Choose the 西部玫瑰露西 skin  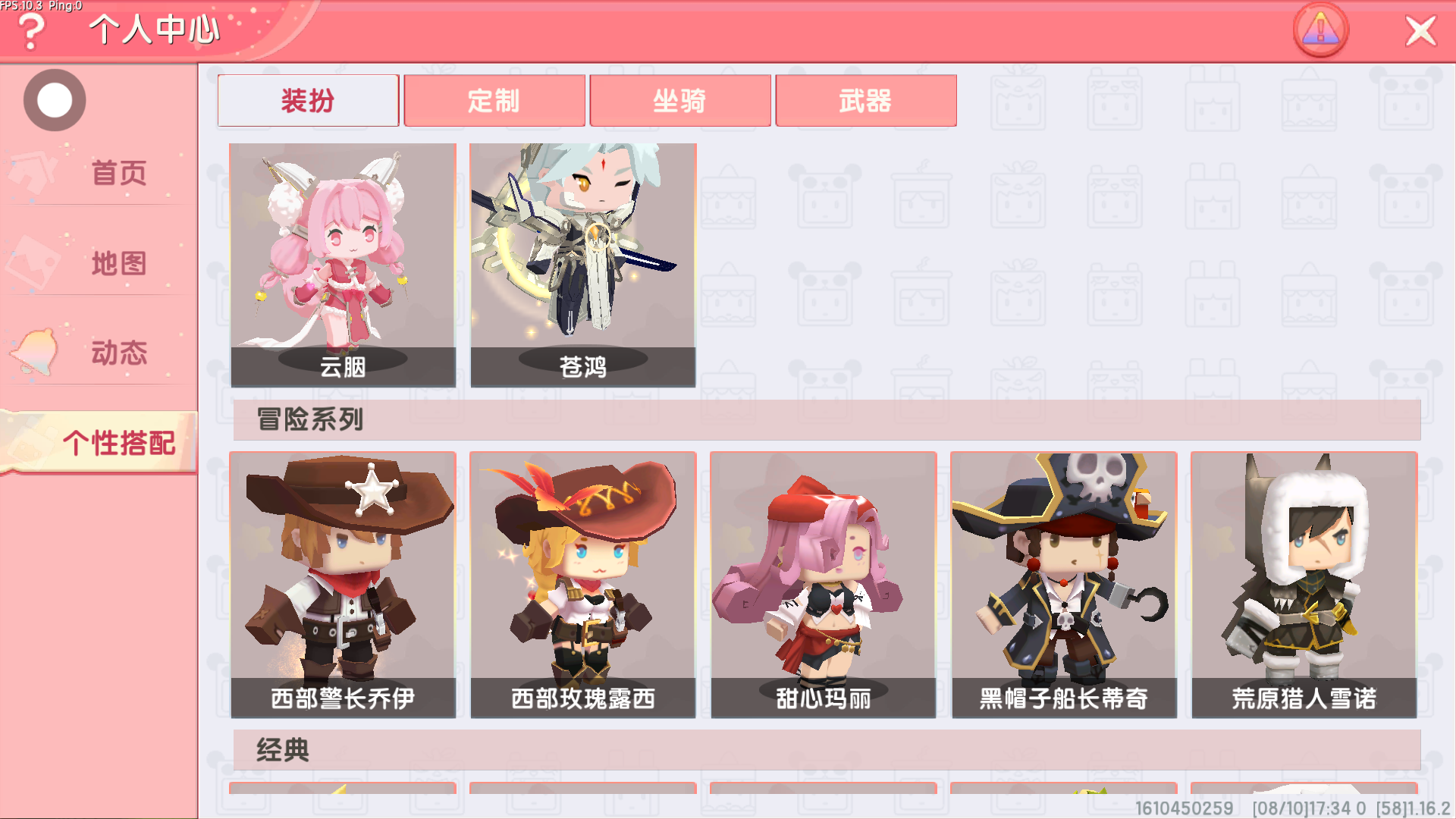[x=583, y=585]
